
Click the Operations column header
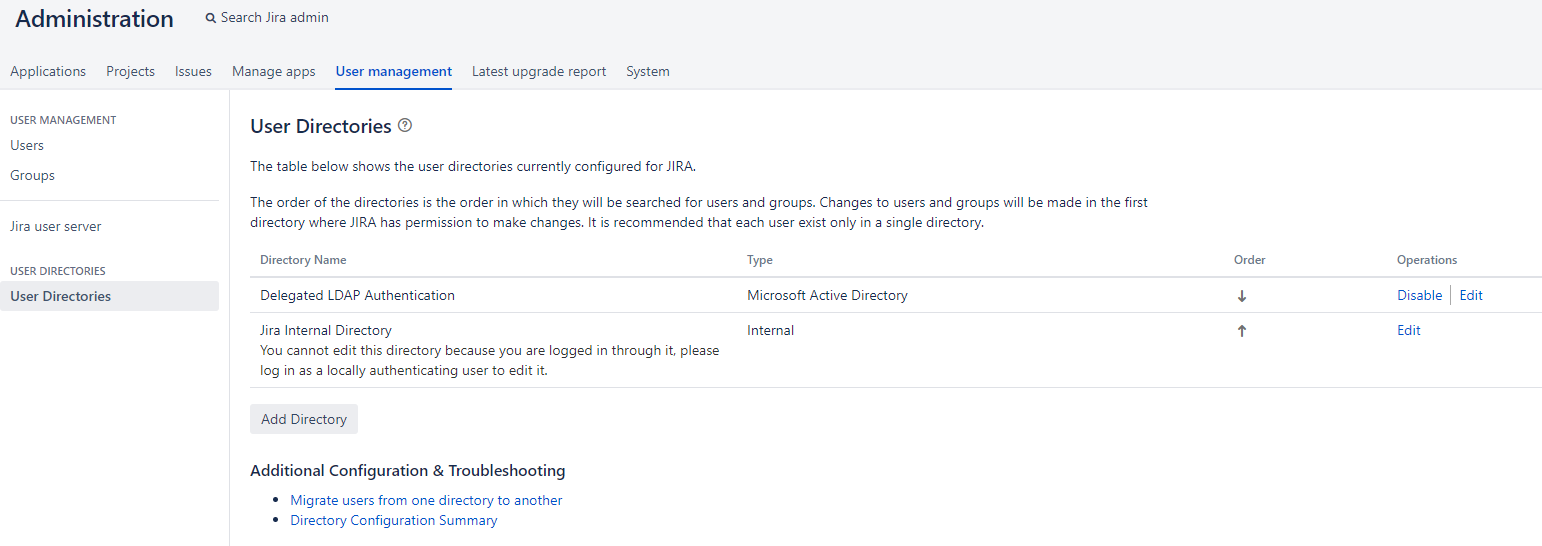coord(1427,260)
